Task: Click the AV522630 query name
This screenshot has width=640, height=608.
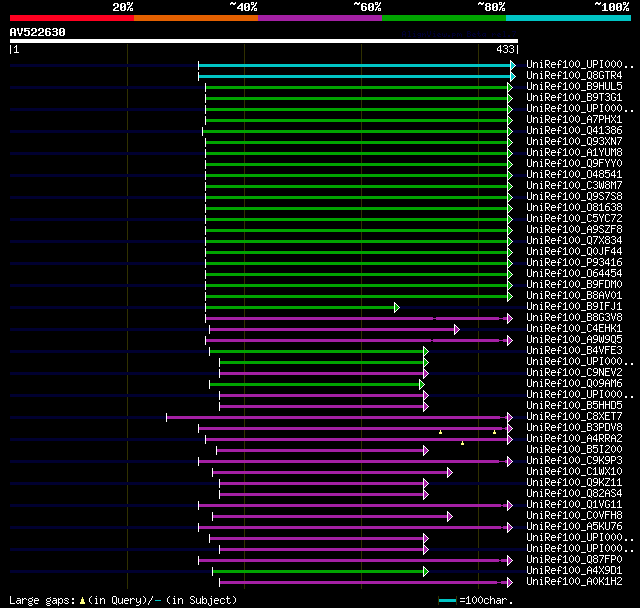Action: pyautogui.click(x=38, y=32)
